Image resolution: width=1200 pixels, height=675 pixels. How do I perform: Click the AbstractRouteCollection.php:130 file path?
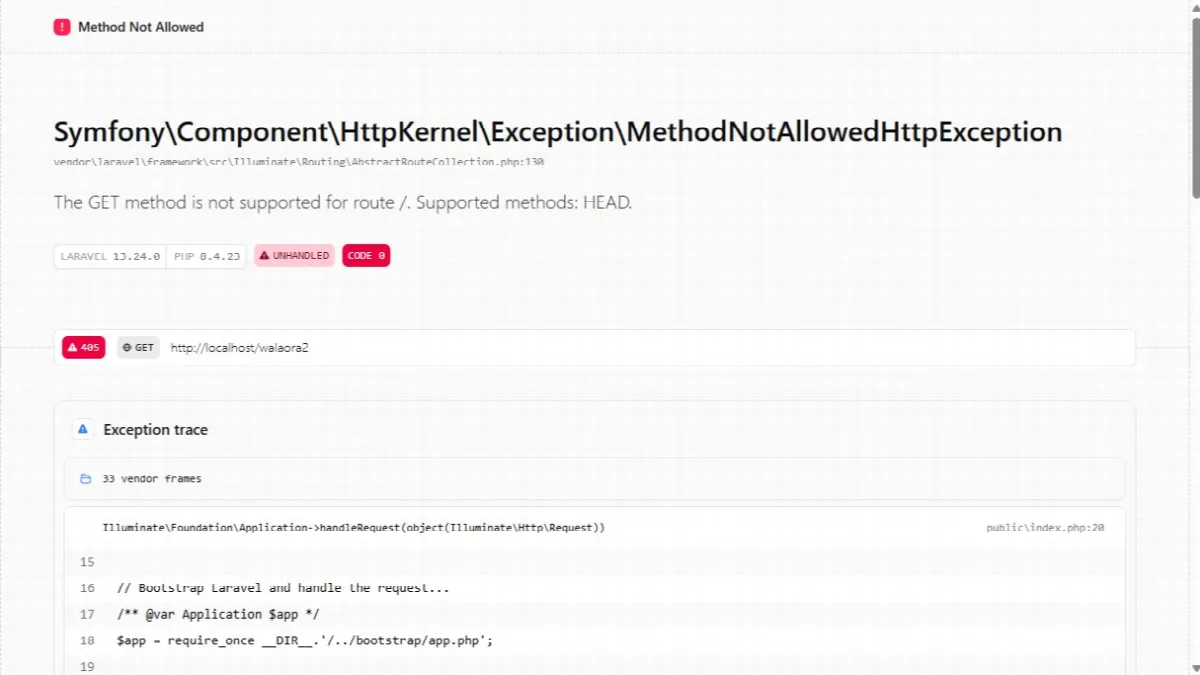[299, 162]
